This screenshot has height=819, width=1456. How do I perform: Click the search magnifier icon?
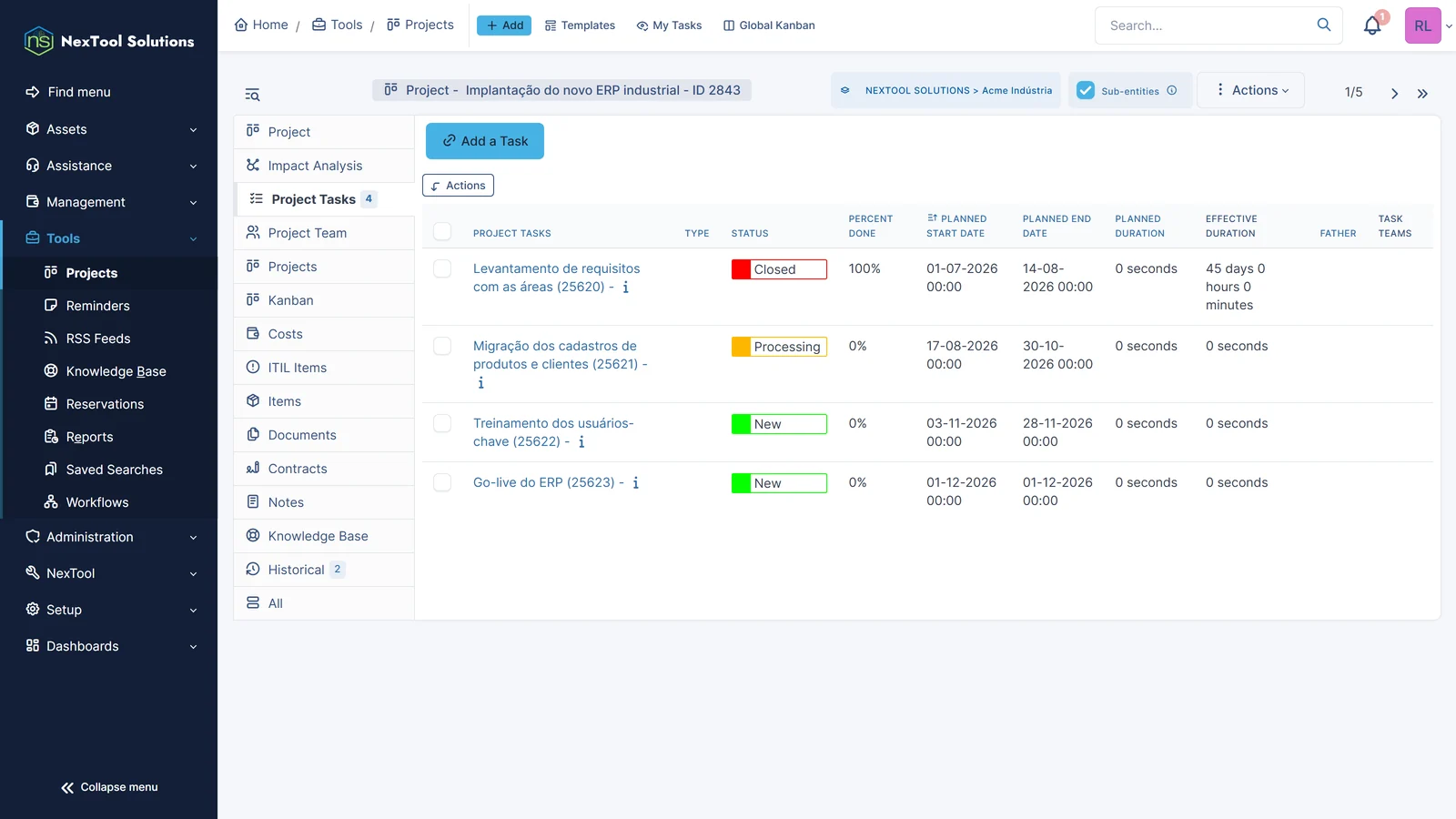point(1324,25)
